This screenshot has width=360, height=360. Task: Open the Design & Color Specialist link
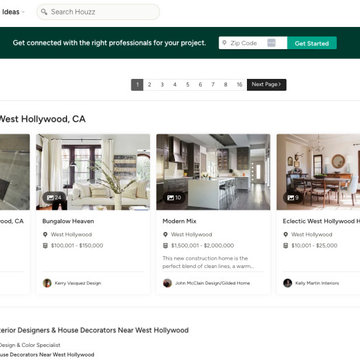pos(30,345)
